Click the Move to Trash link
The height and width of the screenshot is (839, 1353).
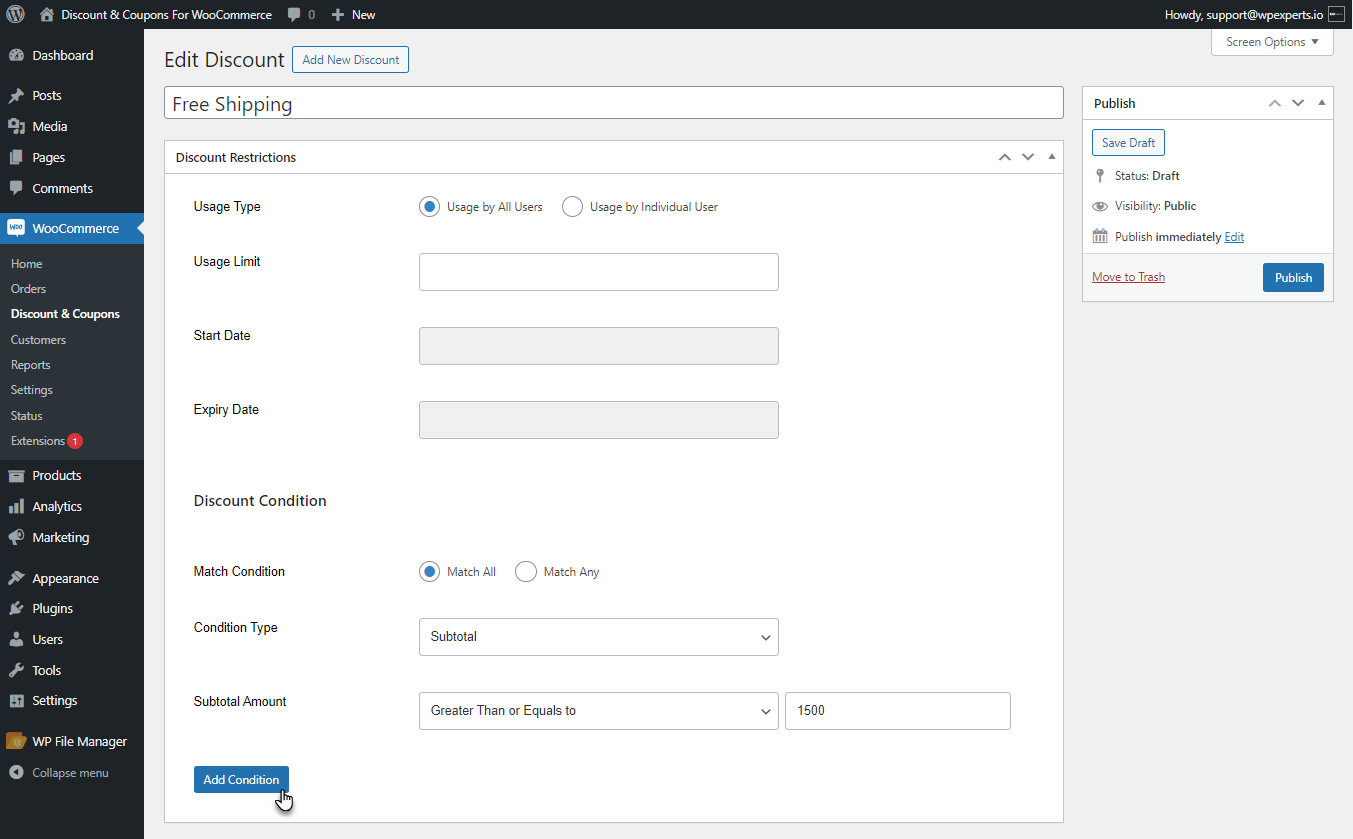(1128, 277)
